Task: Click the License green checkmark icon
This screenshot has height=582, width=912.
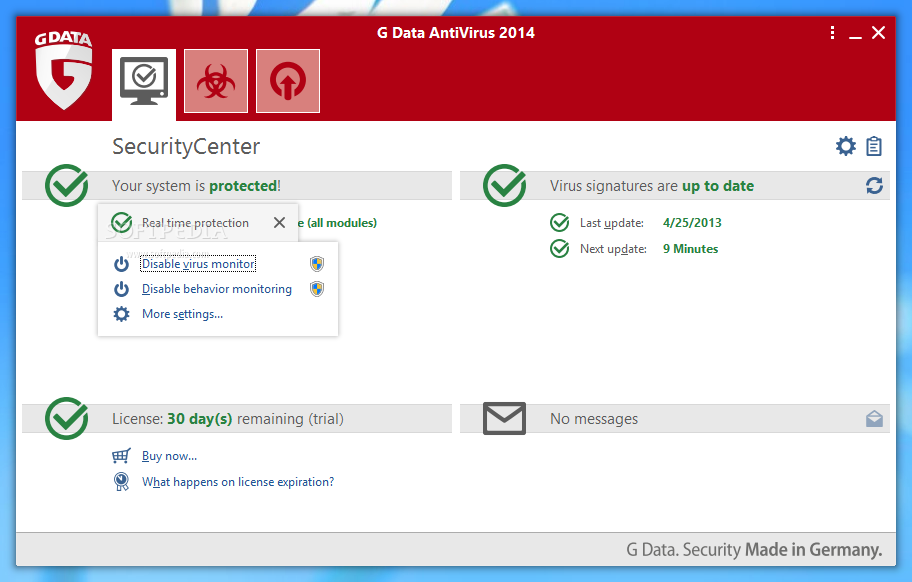Action: click(66, 418)
